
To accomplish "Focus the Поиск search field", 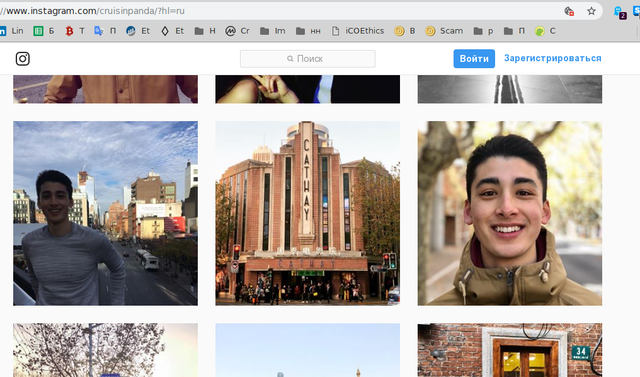I will 307,59.
